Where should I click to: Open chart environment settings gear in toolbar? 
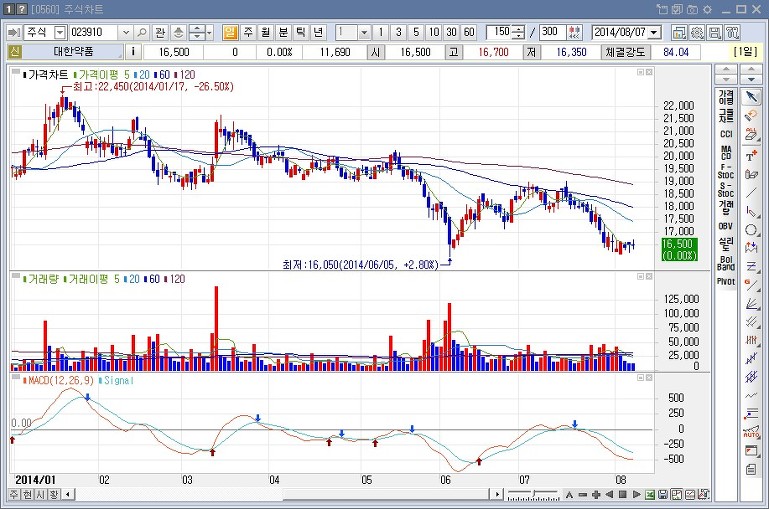pyautogui.click(x=697, y=32)
